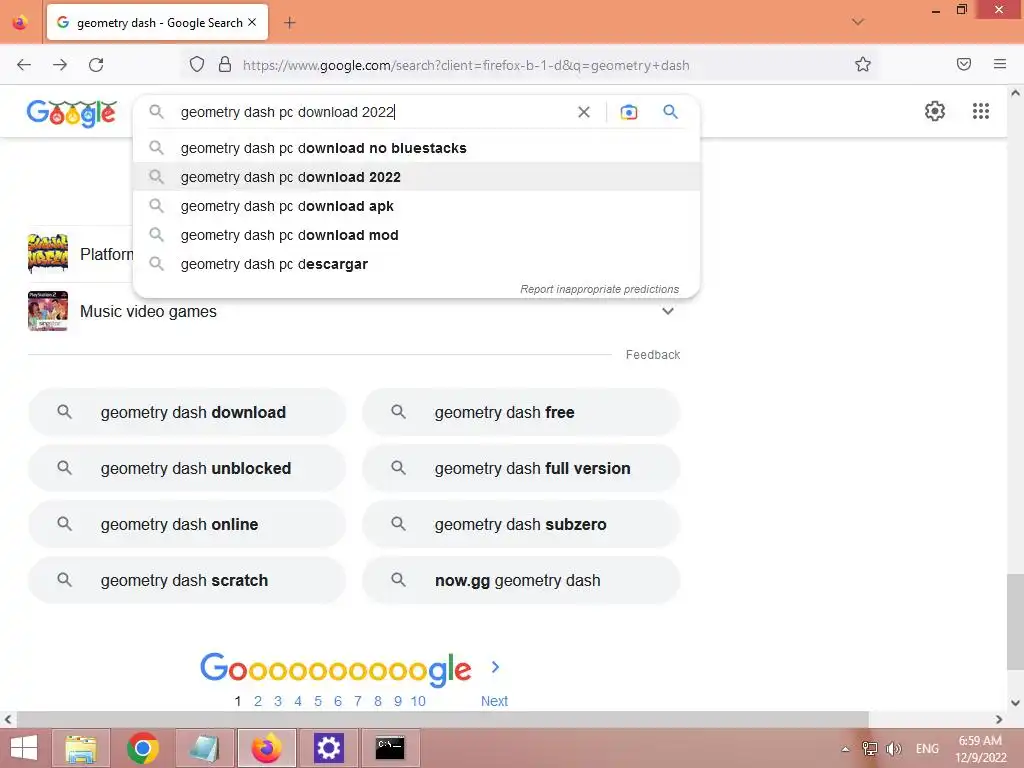
Task: Open the notepad app on taskbar
Action: 204,748
